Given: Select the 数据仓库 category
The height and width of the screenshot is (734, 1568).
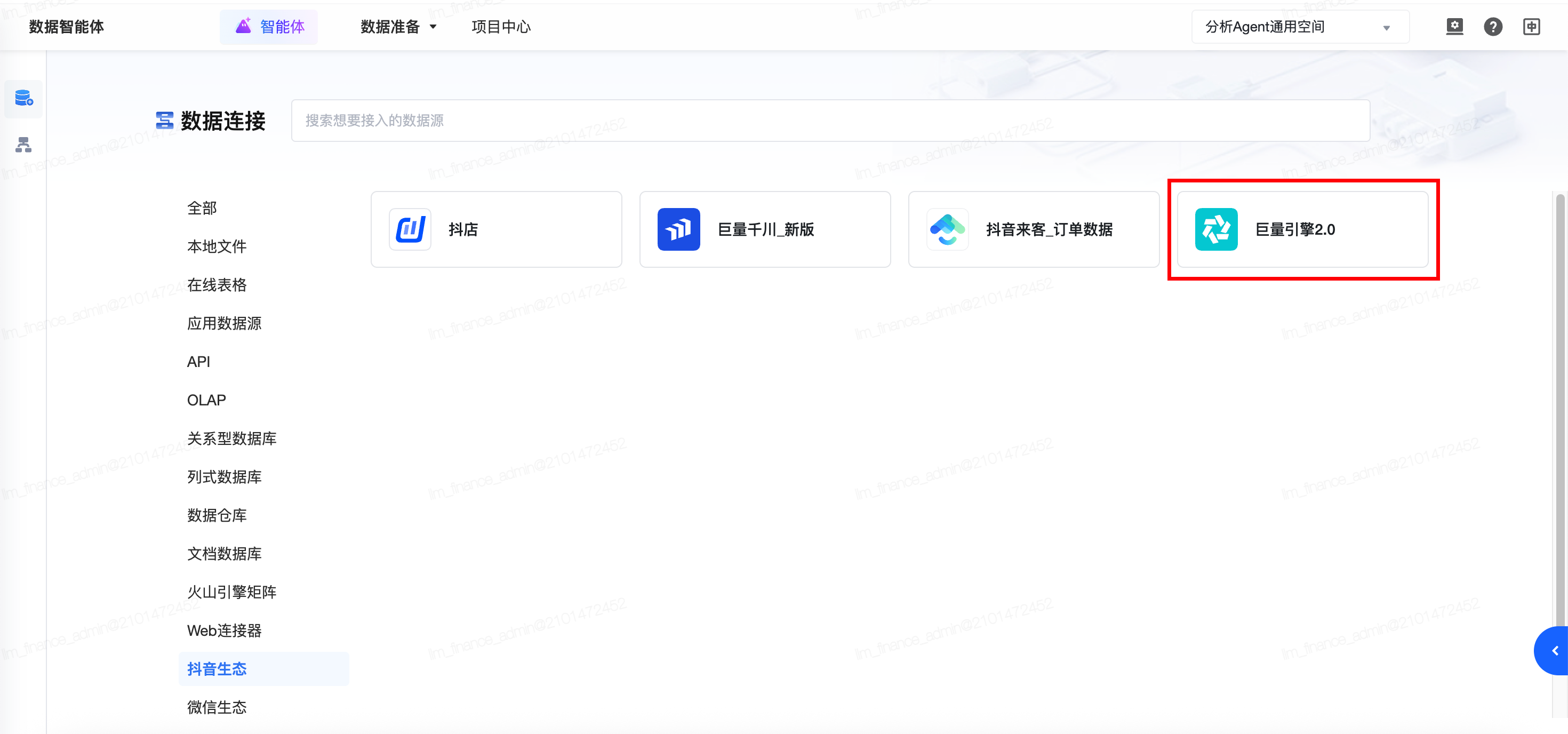Looking at the screenshot, I should (x=217, y=515).
